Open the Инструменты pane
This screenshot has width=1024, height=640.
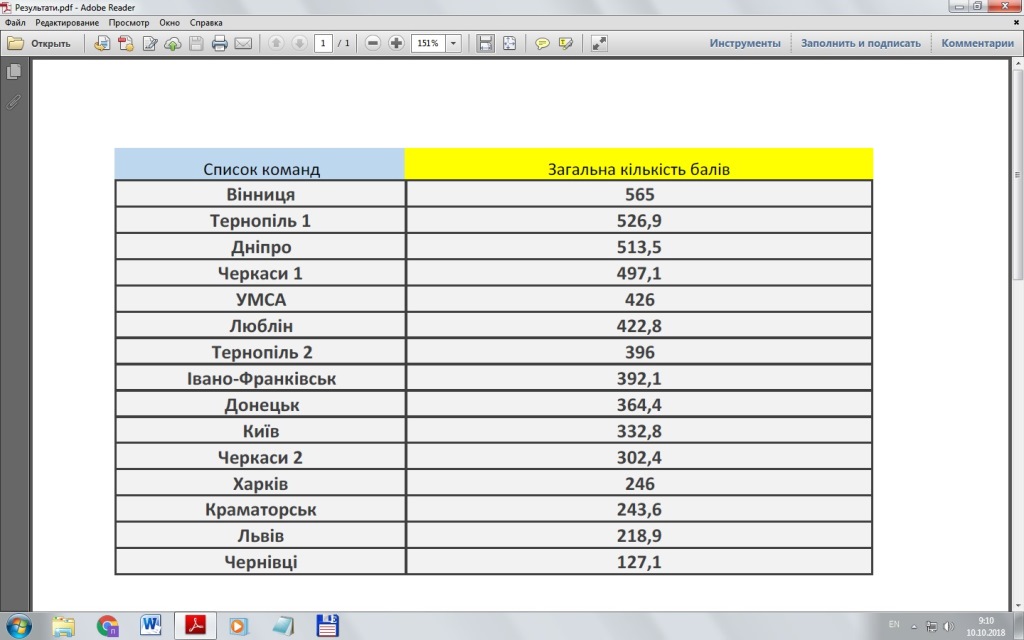744,43
